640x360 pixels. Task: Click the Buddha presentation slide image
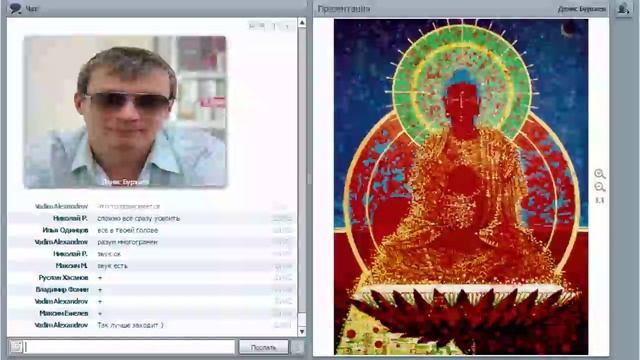point(461,187)
